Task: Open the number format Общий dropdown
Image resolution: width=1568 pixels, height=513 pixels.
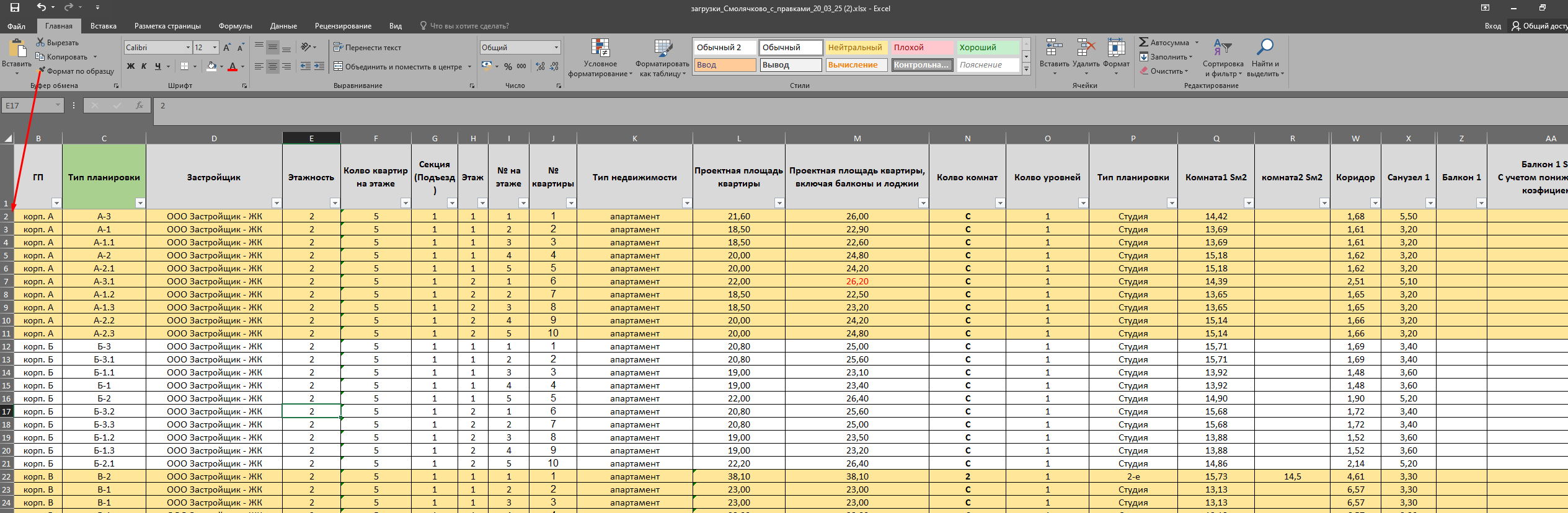Action: pyautogui.click(x=556, y=48)
